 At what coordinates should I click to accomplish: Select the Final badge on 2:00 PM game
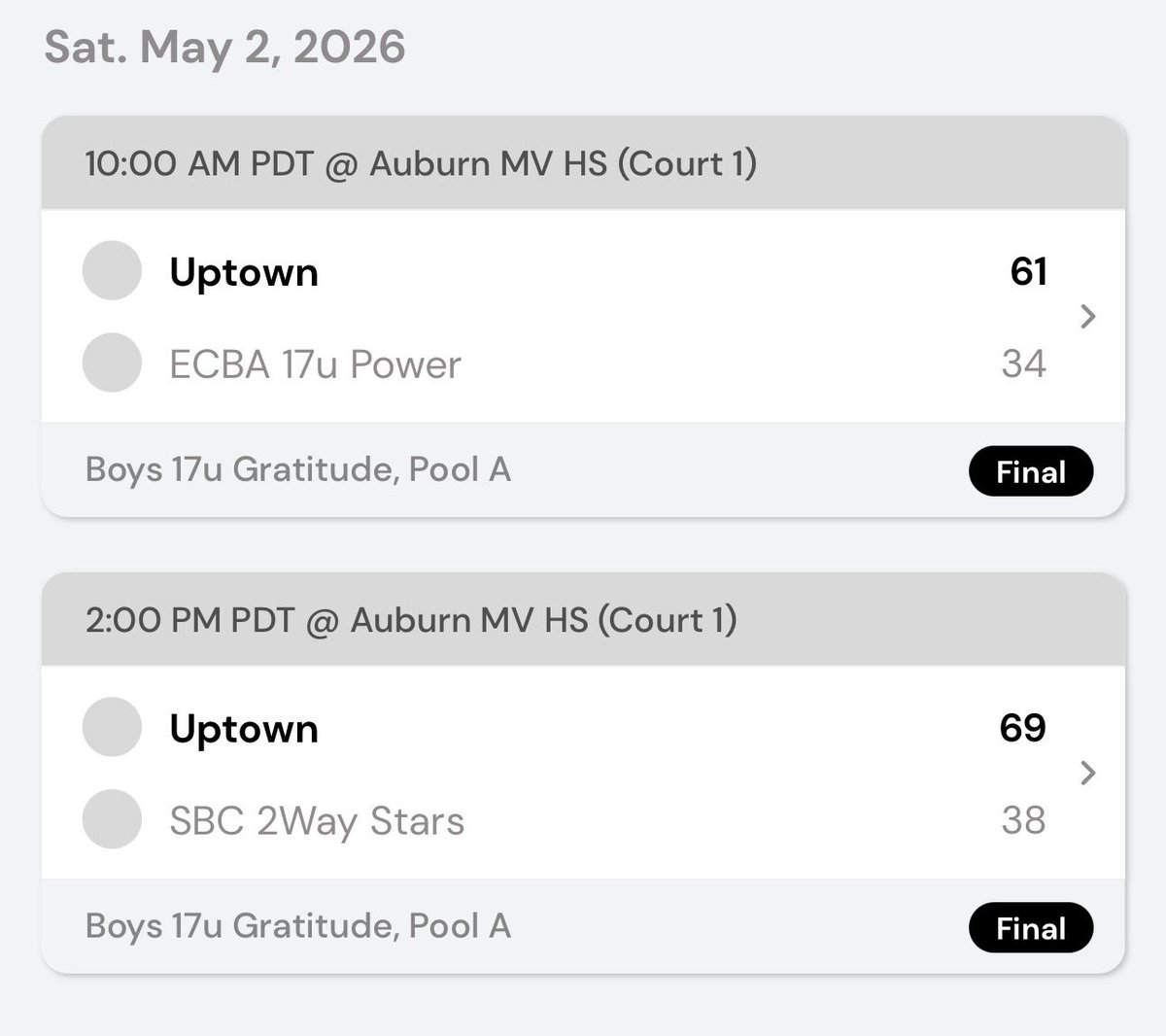(1031, 928)
